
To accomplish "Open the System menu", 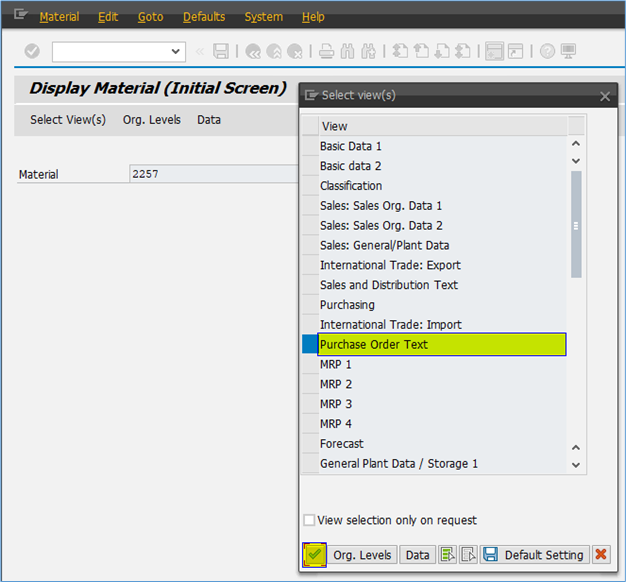I will click(x=263, y=17).
